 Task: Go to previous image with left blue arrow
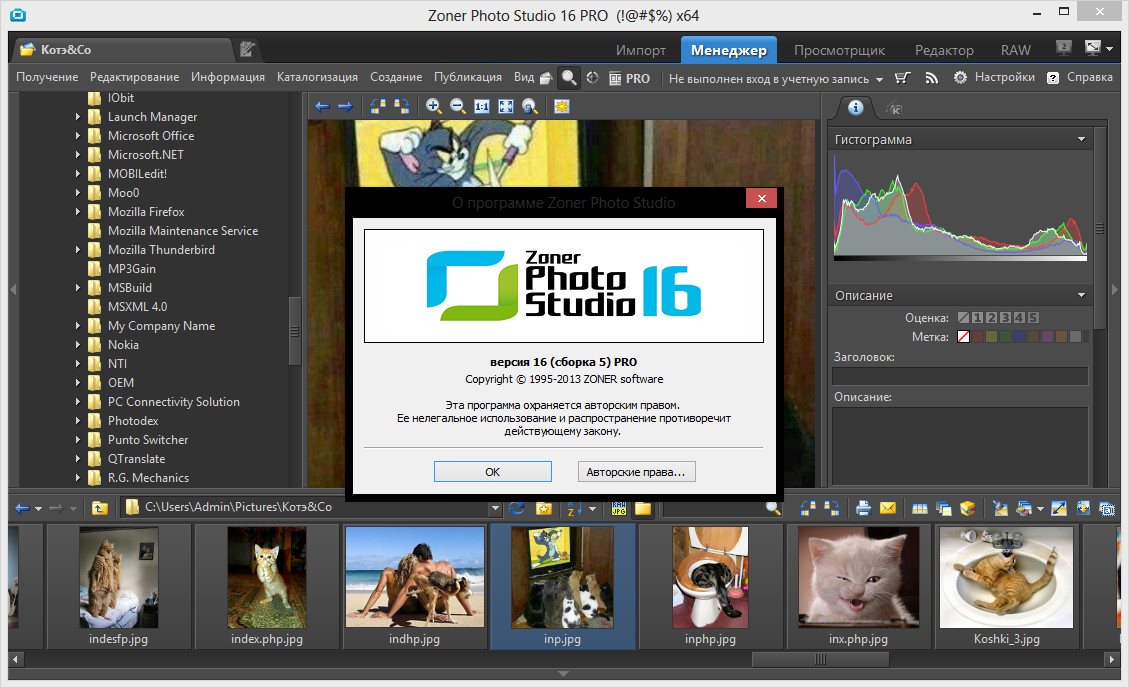pos(322,107)
